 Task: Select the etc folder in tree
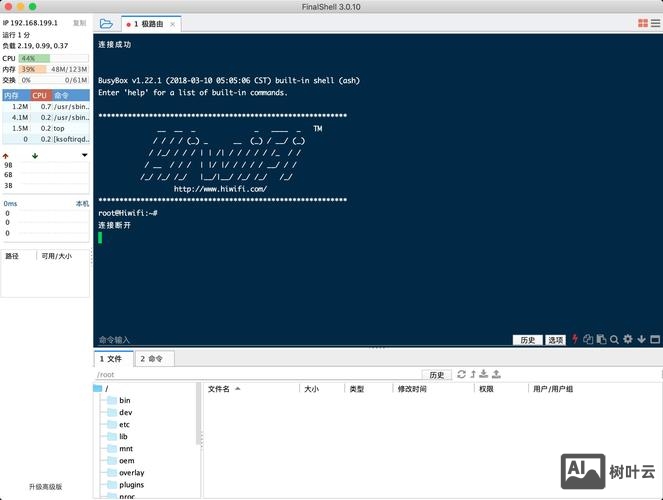[125, 424]
